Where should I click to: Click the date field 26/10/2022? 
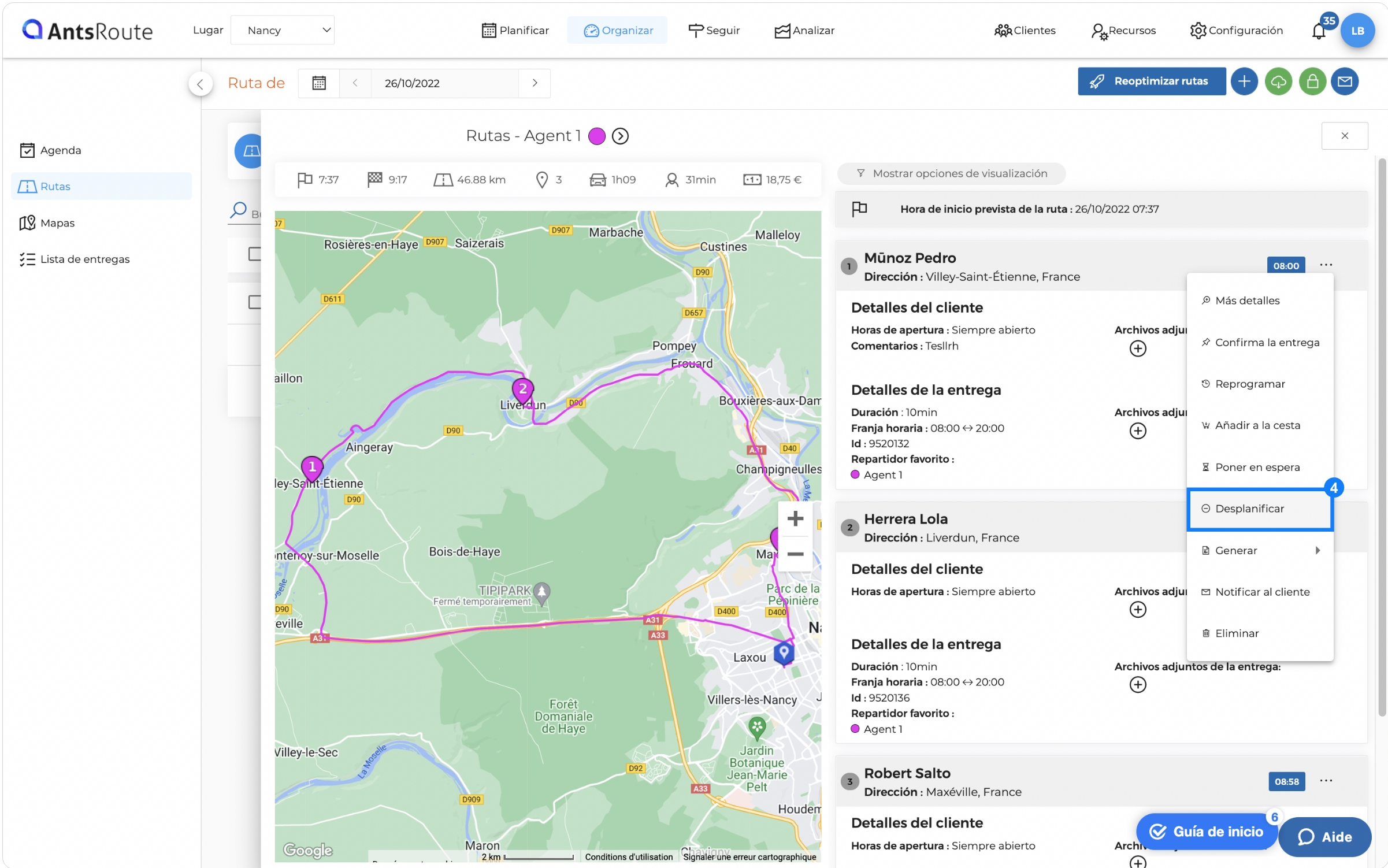point(444,83)
